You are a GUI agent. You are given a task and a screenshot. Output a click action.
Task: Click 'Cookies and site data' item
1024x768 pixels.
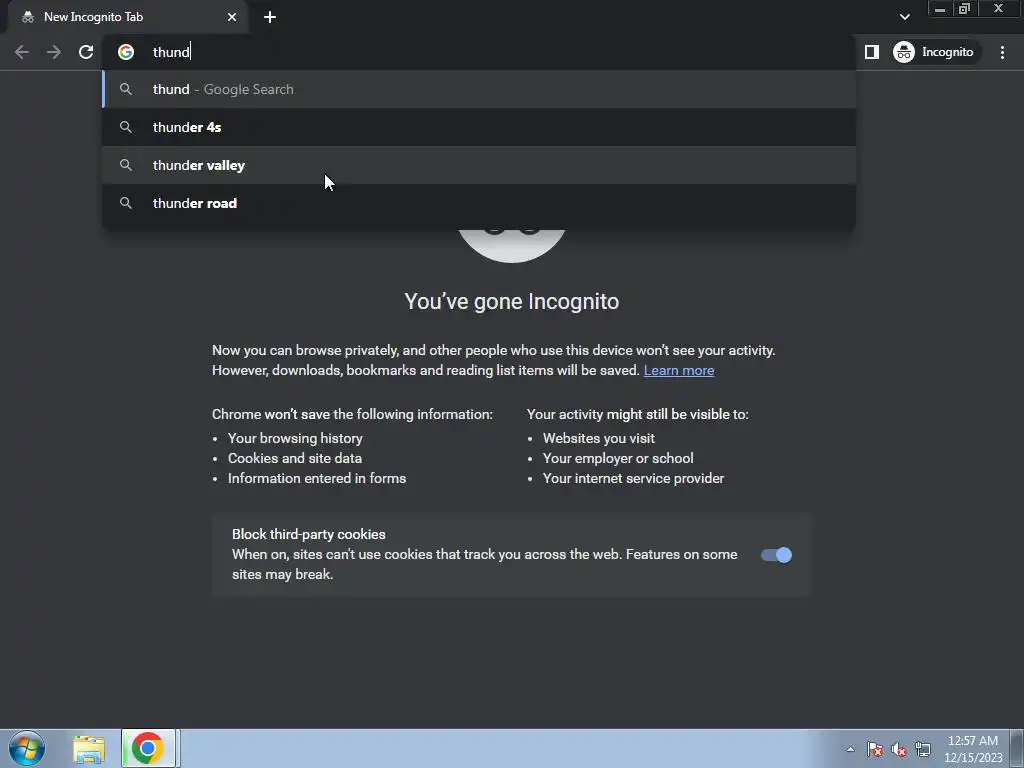point(295,458)
